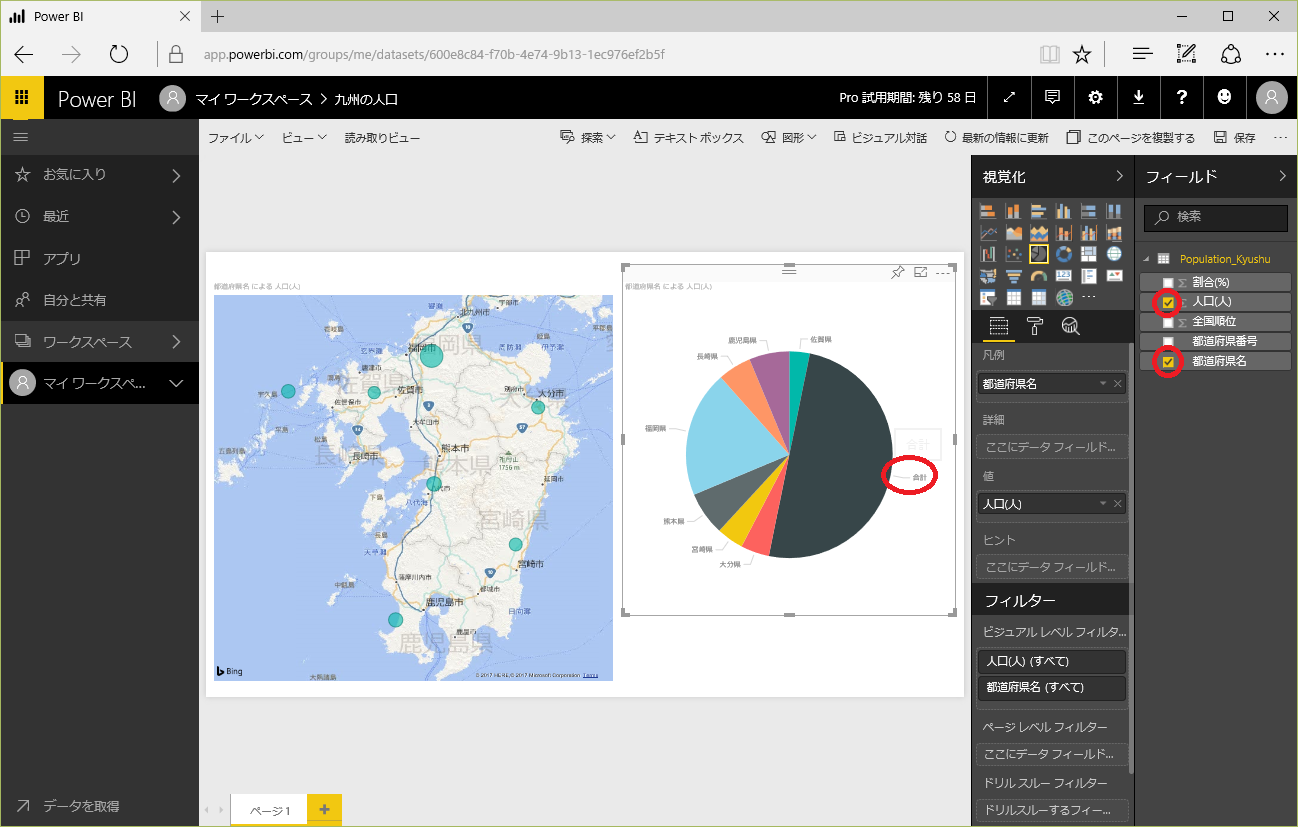
Task: Uncheck the 人口(人) field checkbox
Action: 1168,302
